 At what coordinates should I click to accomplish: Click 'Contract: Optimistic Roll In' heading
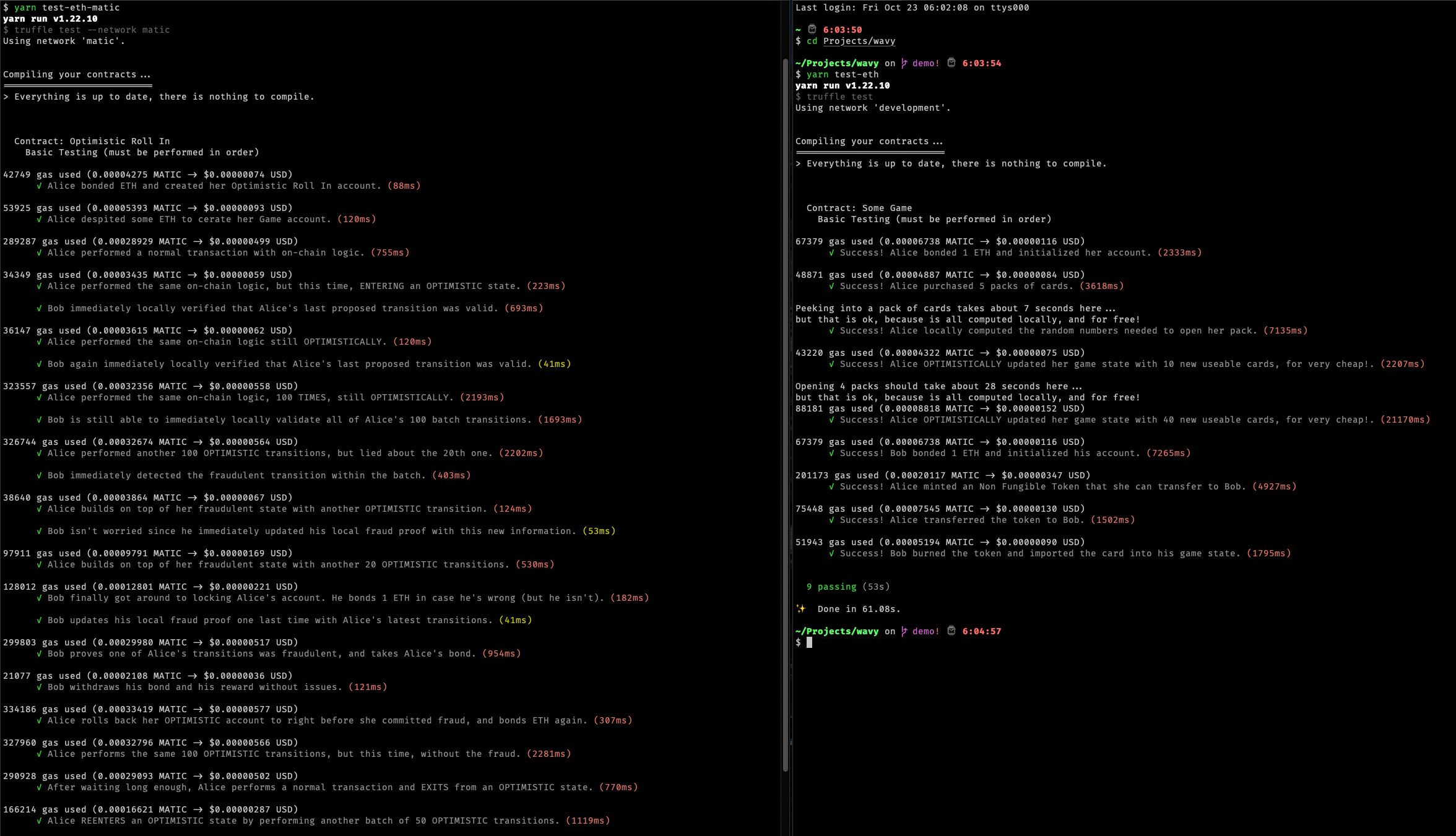92,141
